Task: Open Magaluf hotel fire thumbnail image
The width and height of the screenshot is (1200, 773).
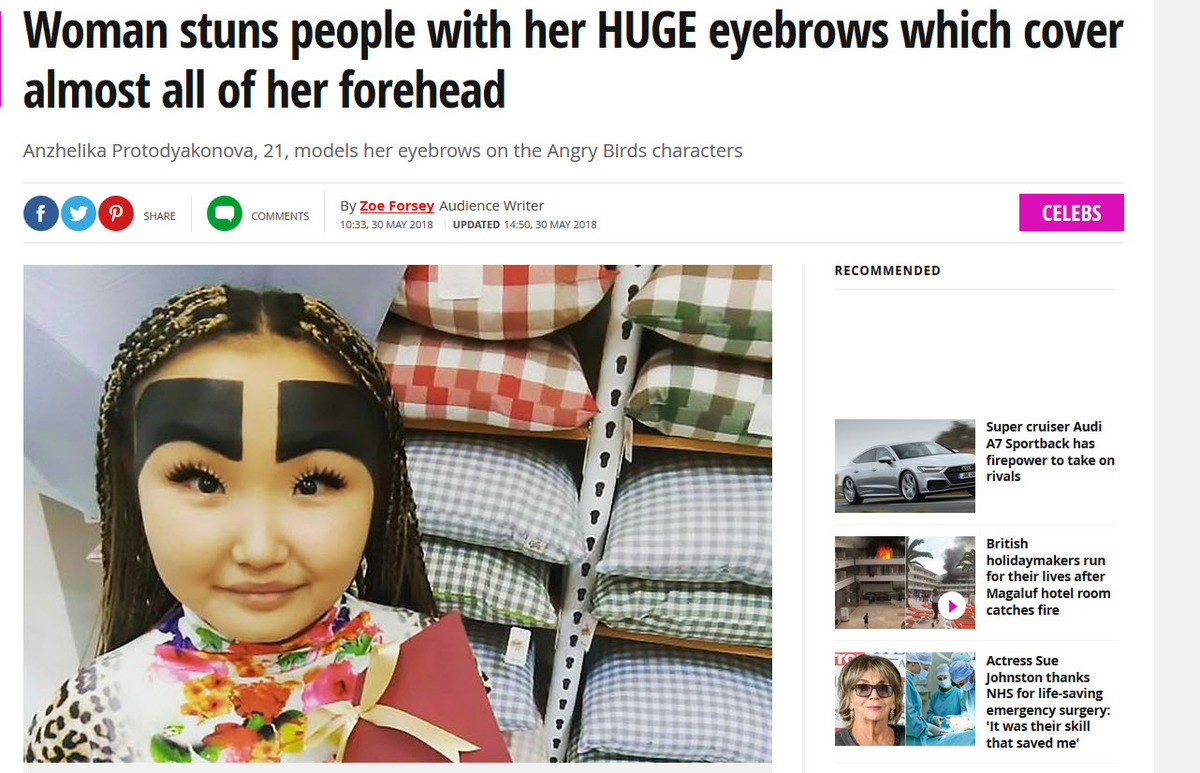Action: (905, 583)
